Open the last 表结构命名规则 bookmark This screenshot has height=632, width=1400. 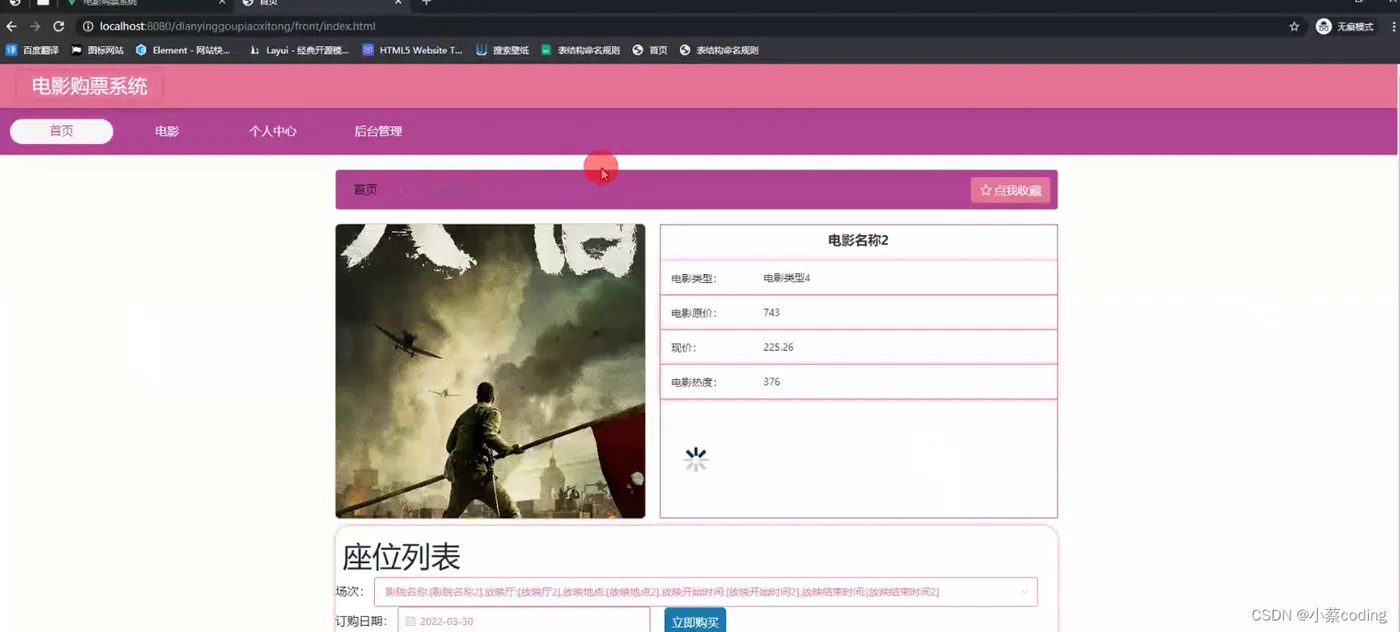[x=719, y=50]
